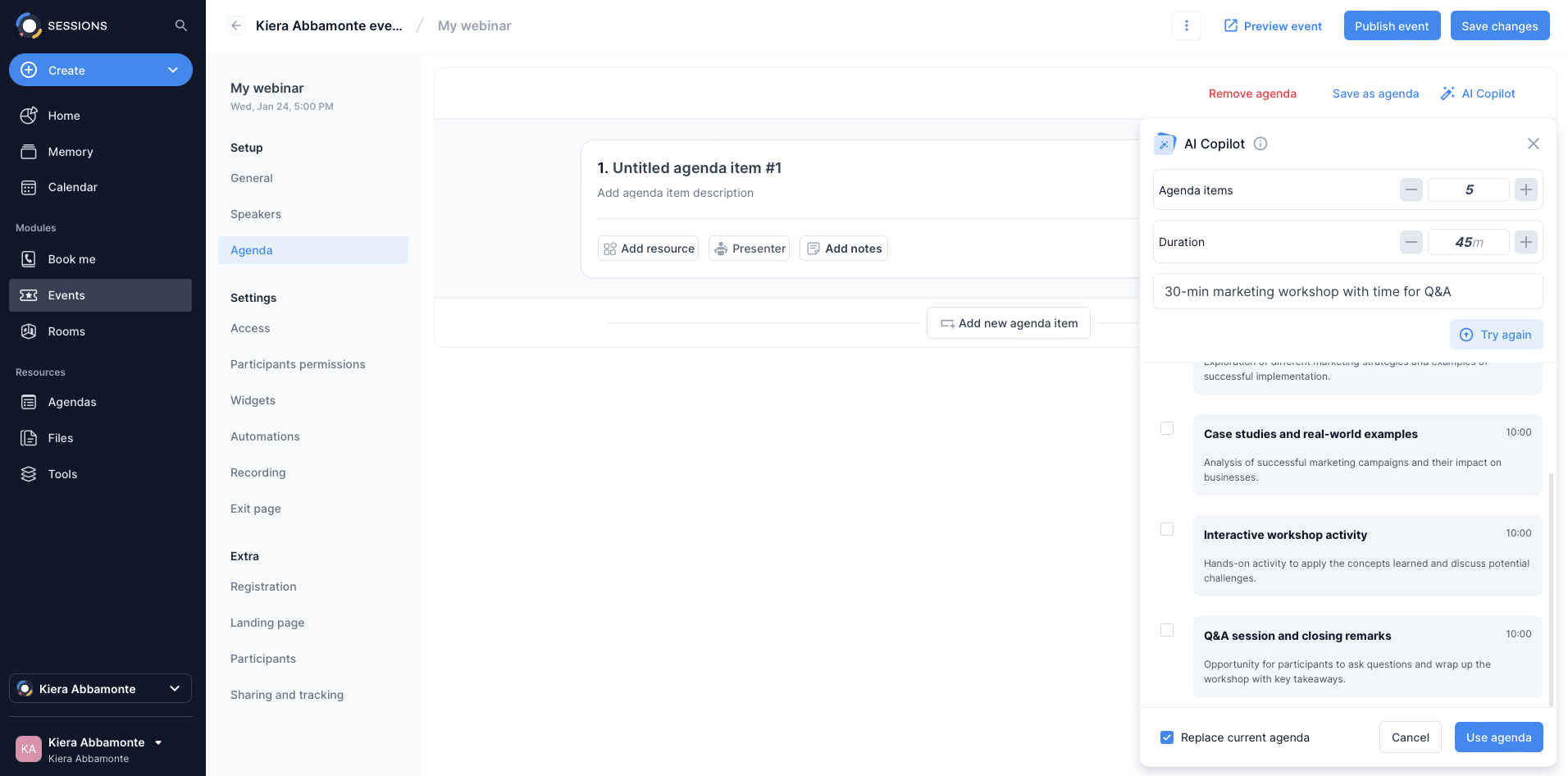Viewport: 1568px width, 776px height.
Task: Uncheck Replace current agenda
Action: pos(1166,737)
